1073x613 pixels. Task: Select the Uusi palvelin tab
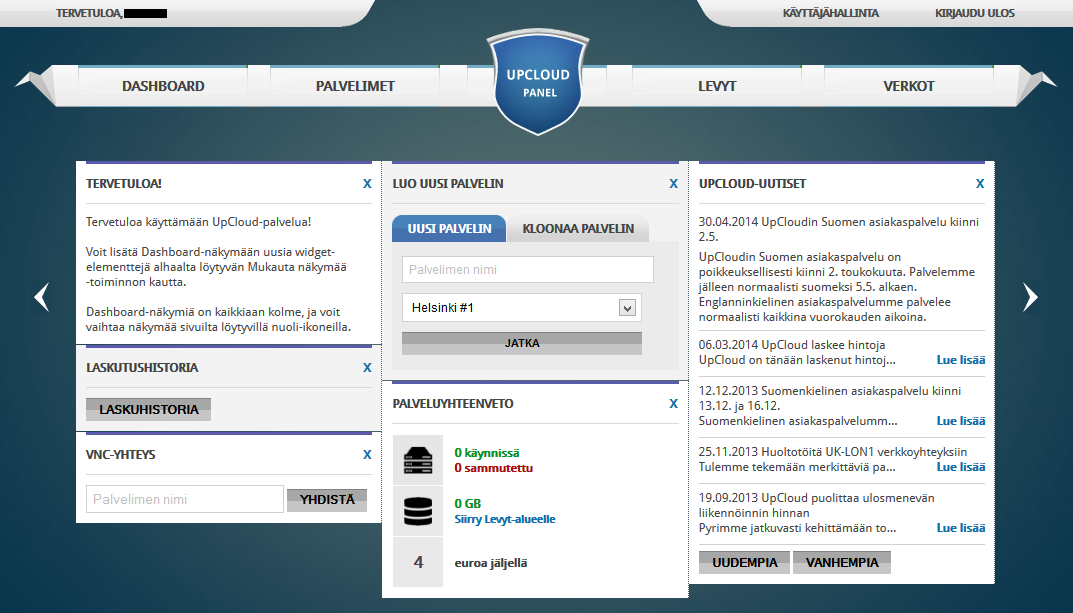449,229
